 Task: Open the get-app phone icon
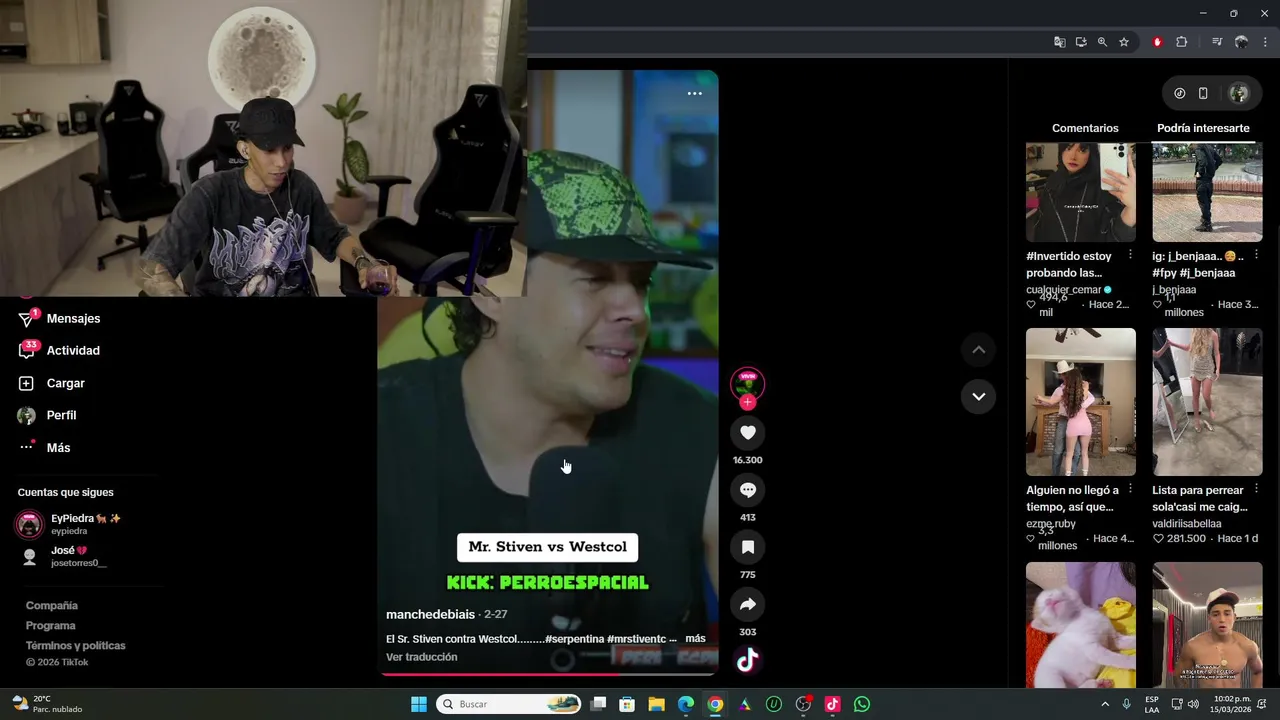1203,93
